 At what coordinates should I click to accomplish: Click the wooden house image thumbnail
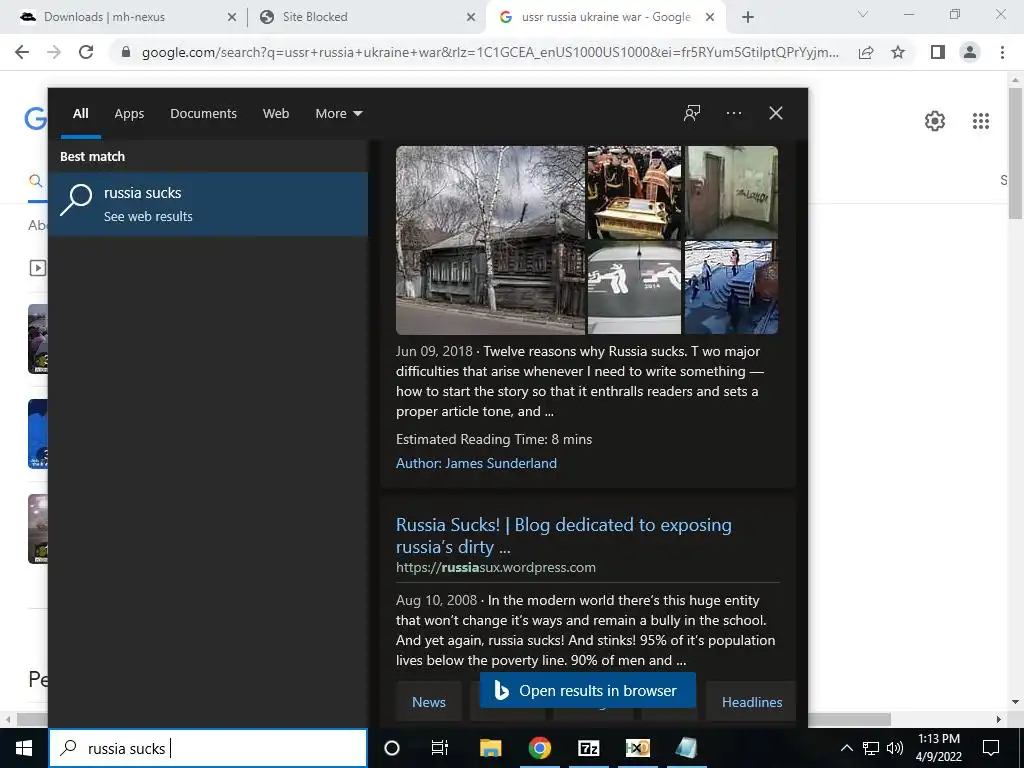click(490, 240)
